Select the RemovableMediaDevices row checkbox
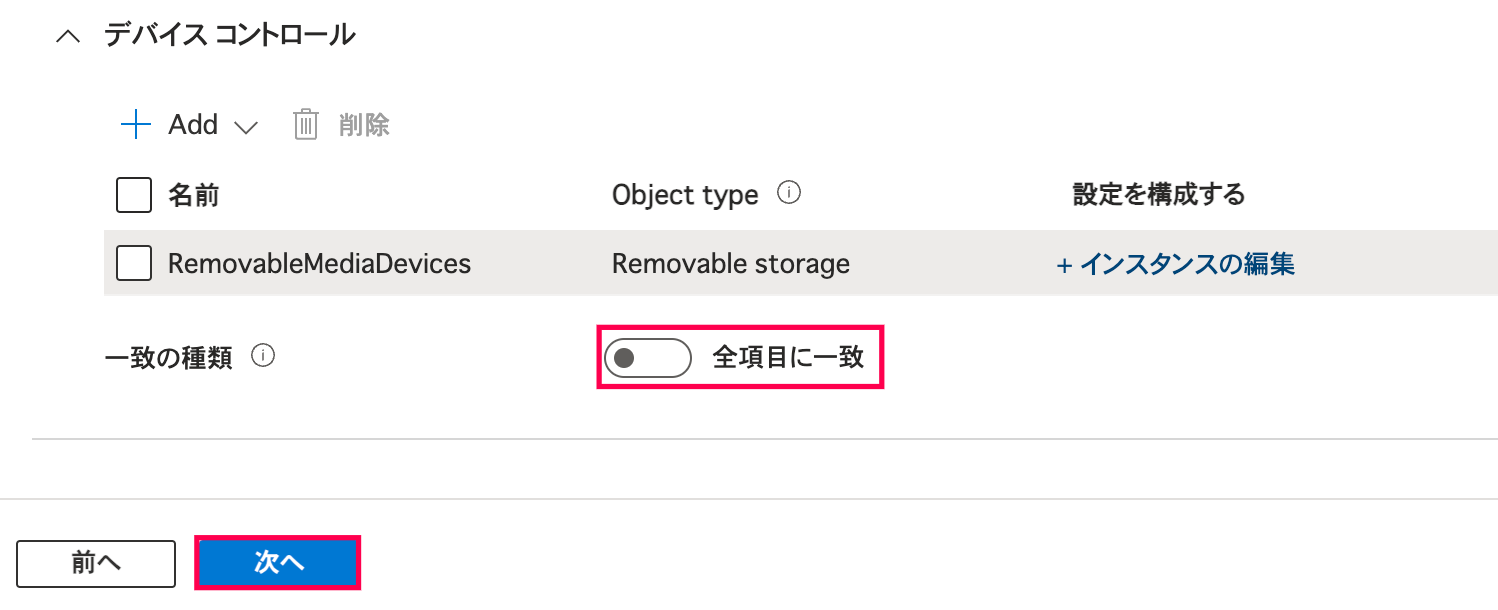 (x=134, y=264)
